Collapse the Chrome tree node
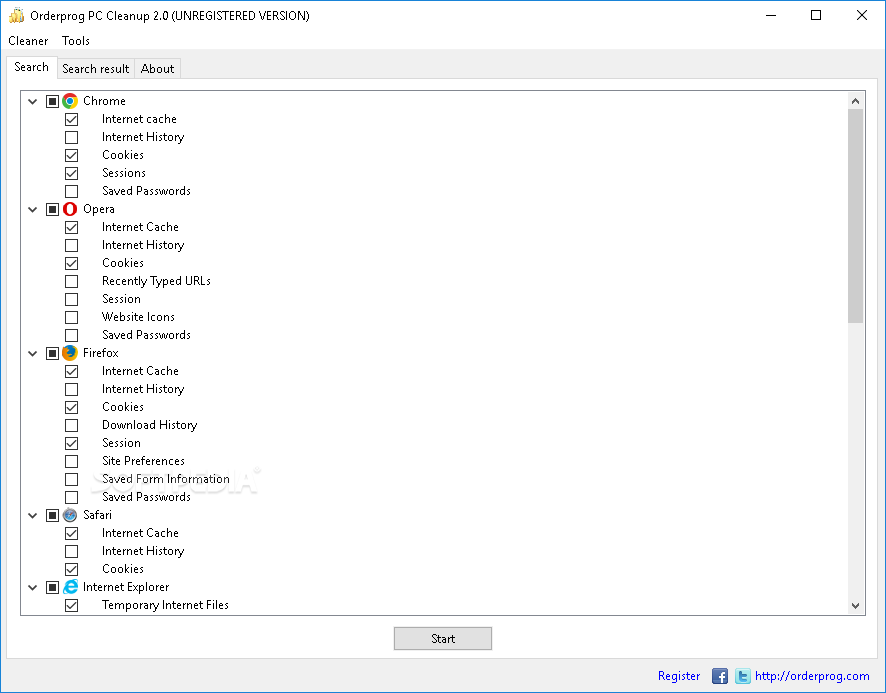The width and height of the screenshot is (886, 693). tap(33, 102)
